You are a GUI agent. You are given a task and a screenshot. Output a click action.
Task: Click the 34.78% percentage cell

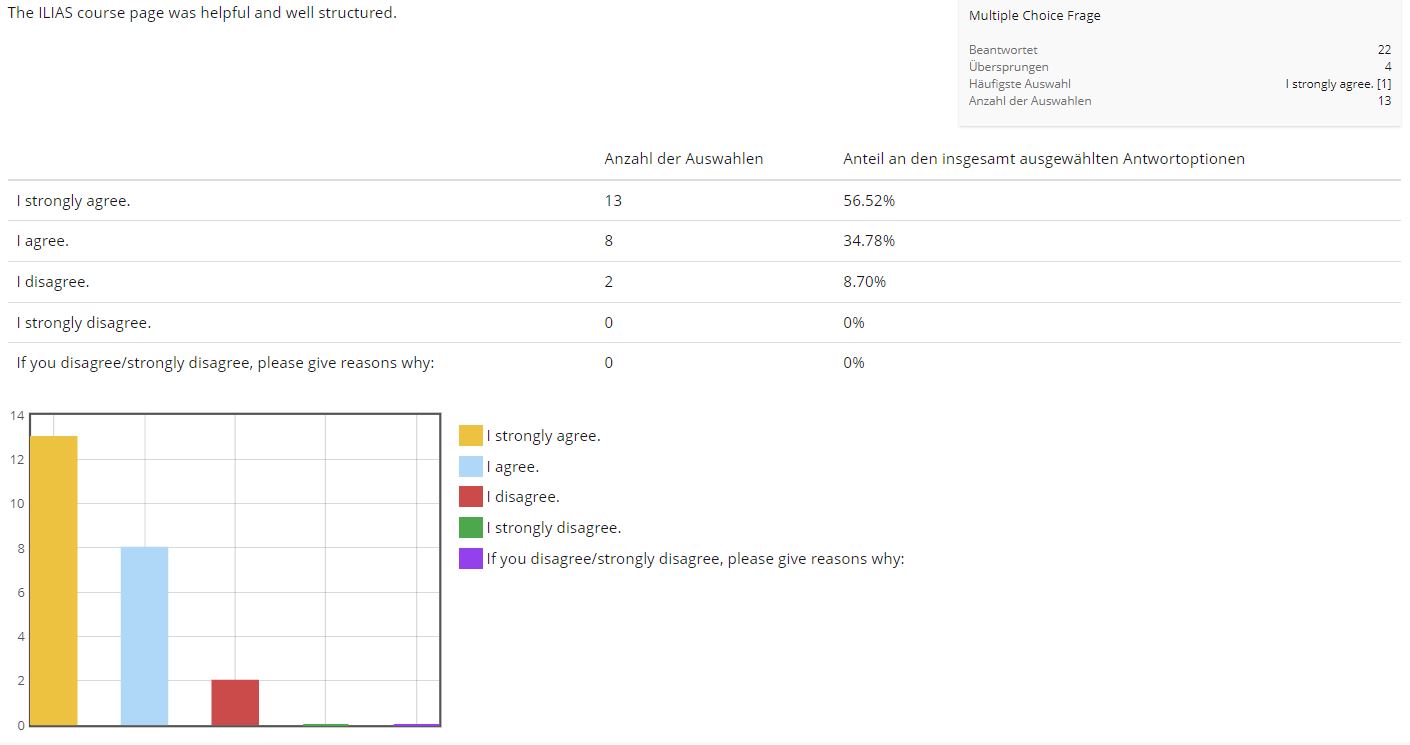868,241
